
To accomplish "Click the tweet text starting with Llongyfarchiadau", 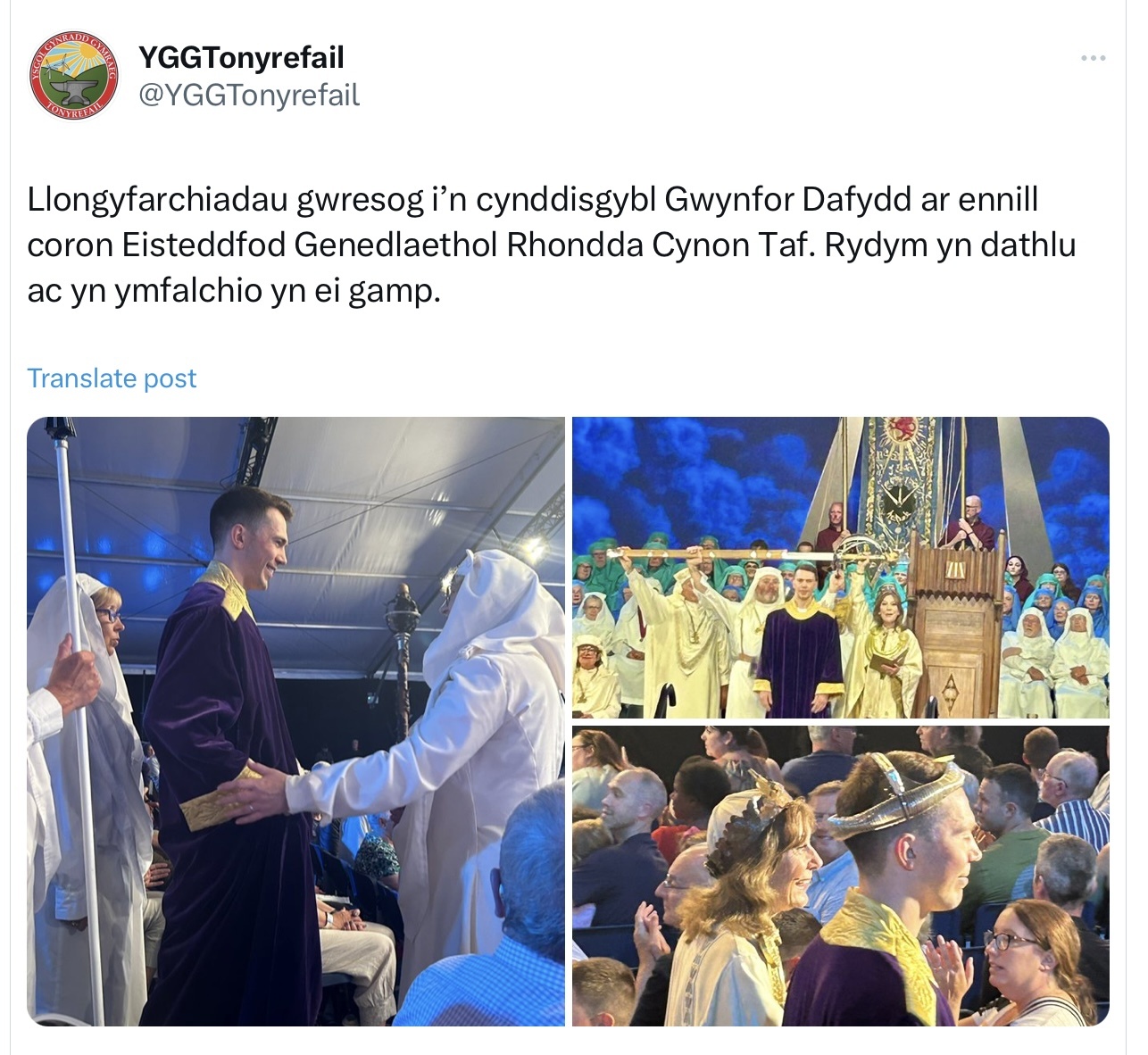I will pyautogui.click(x=551, y=245).
